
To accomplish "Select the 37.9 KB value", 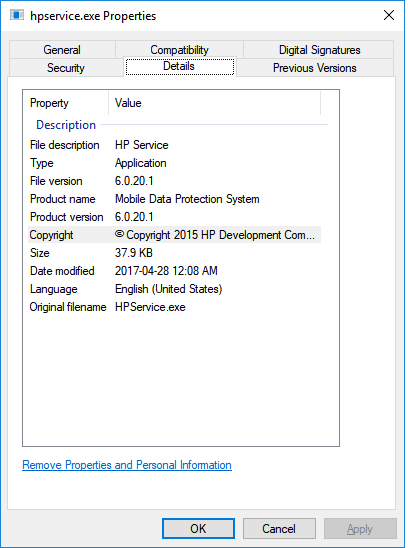I will coord(134,253).
